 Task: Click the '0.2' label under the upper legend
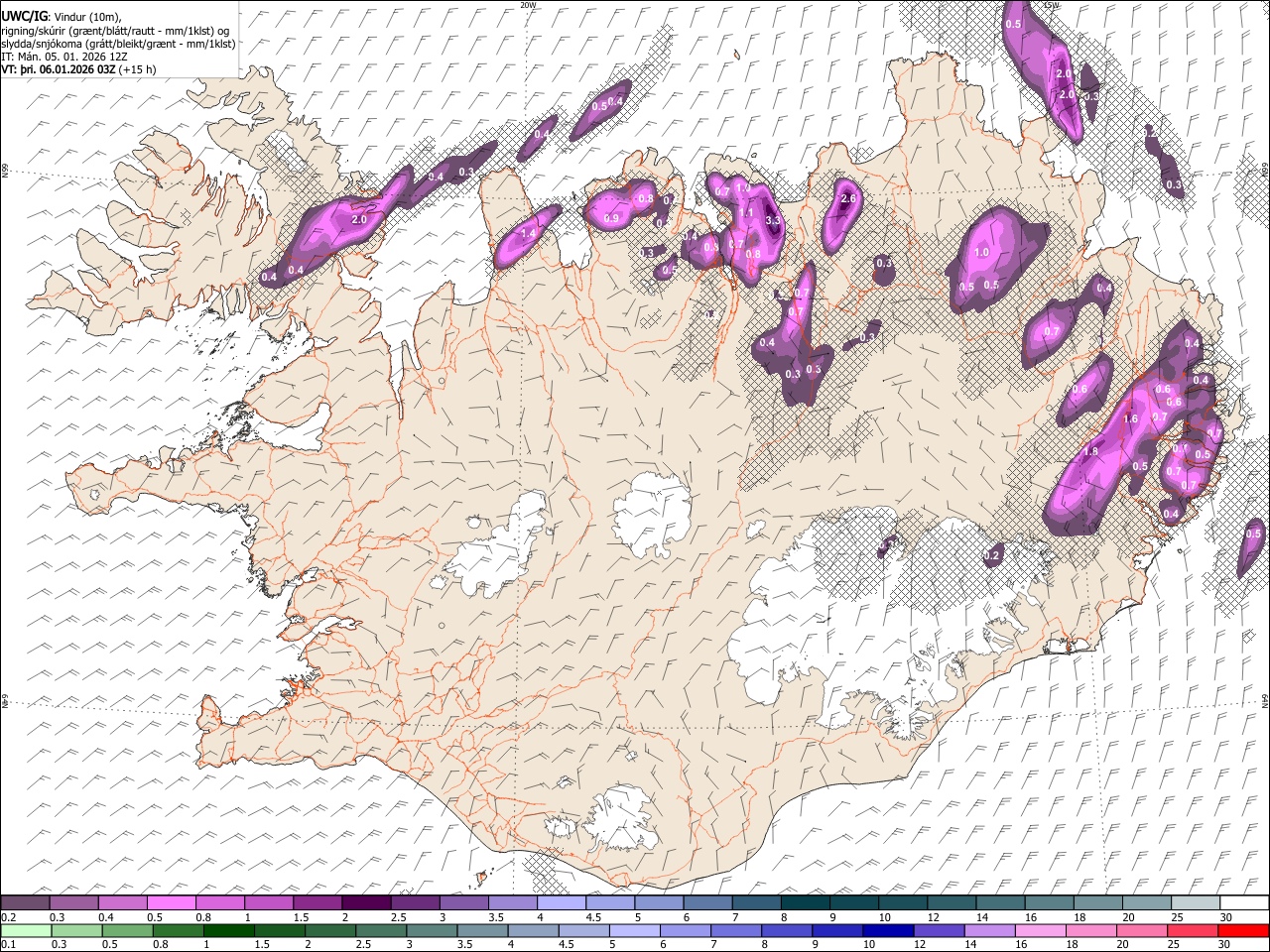tap(8, 917)
